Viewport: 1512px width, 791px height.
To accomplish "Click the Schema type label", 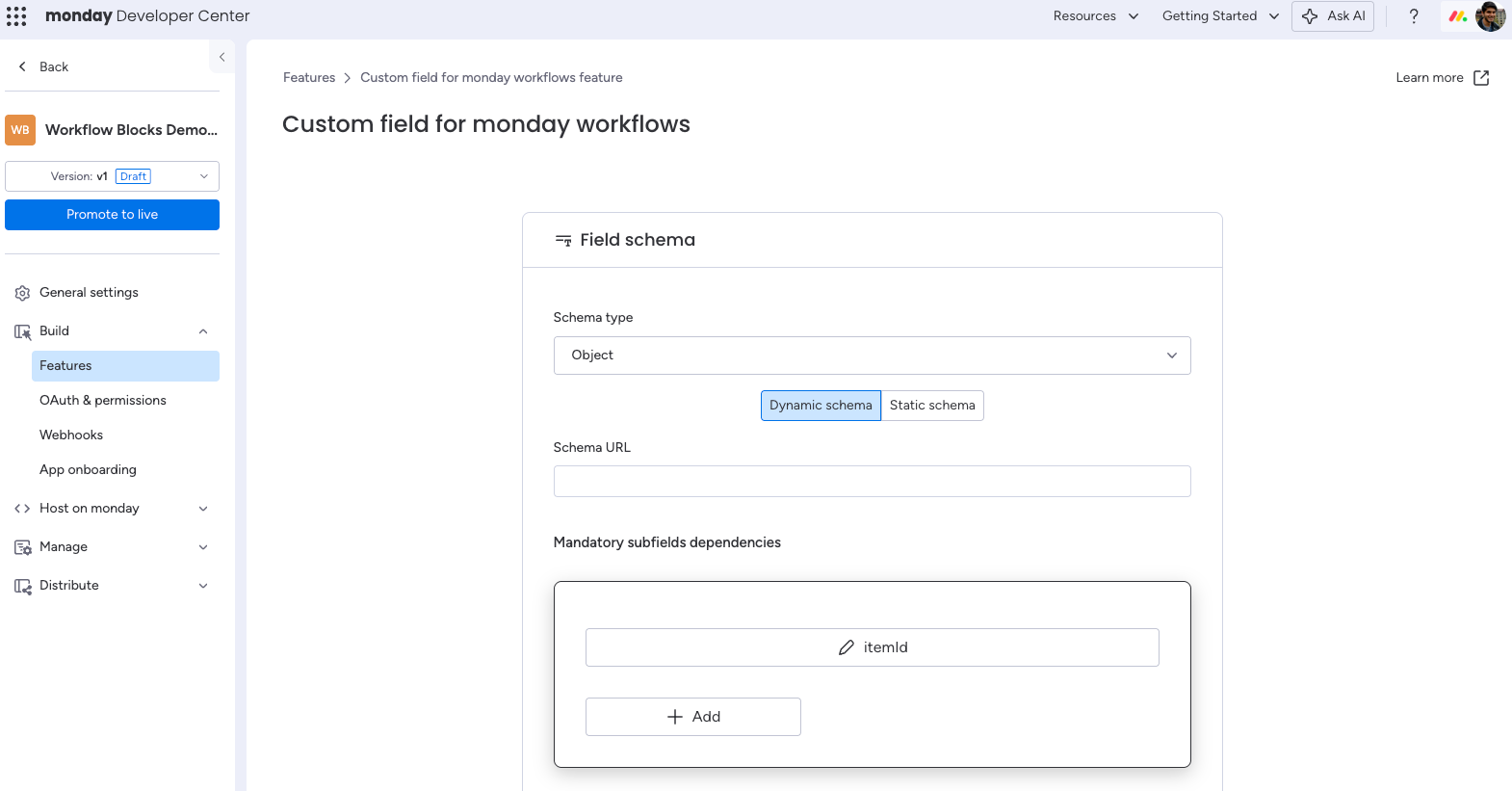I will 593,318.
